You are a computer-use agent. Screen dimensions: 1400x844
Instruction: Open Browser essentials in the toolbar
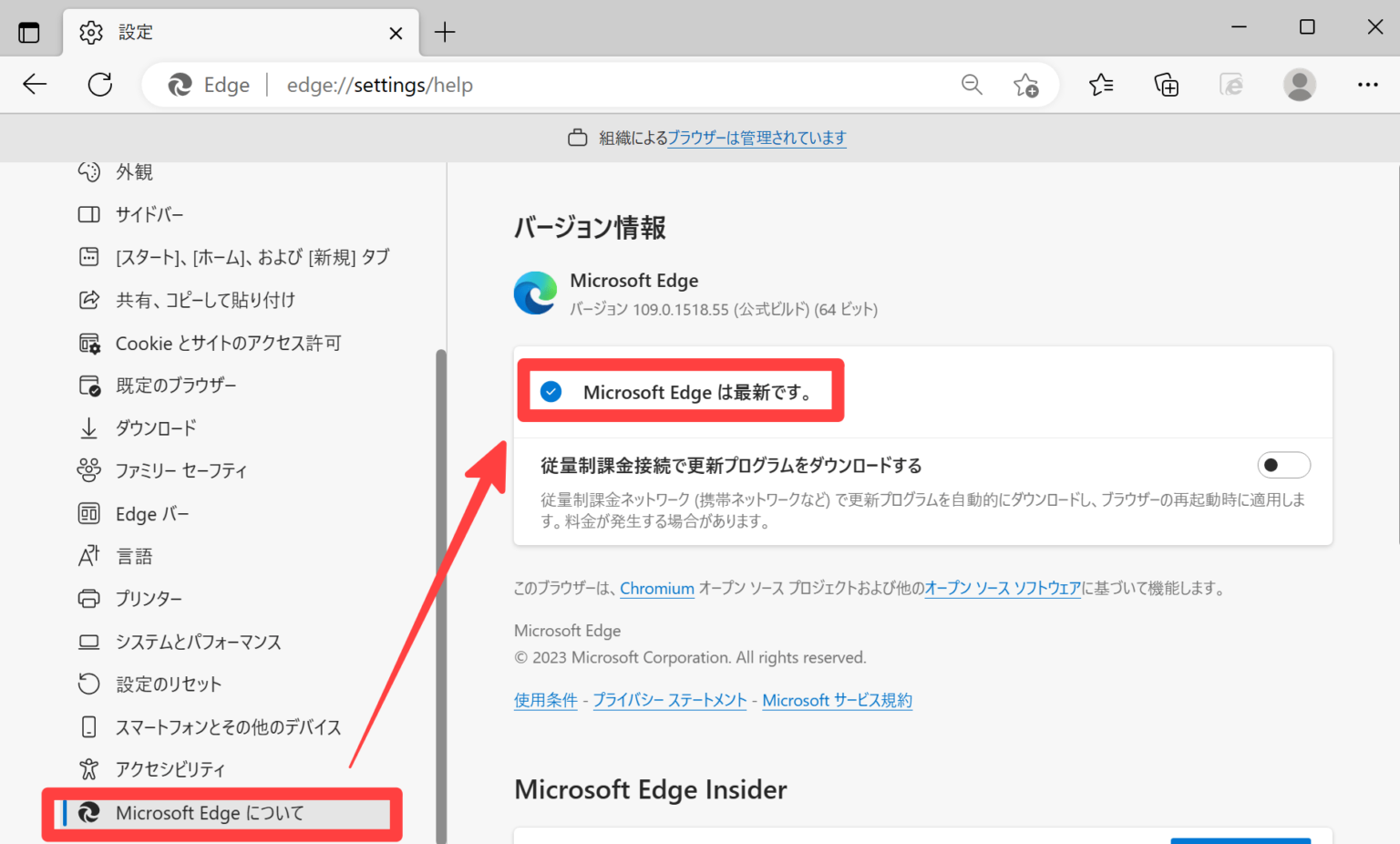click(x=1231, y=84)
